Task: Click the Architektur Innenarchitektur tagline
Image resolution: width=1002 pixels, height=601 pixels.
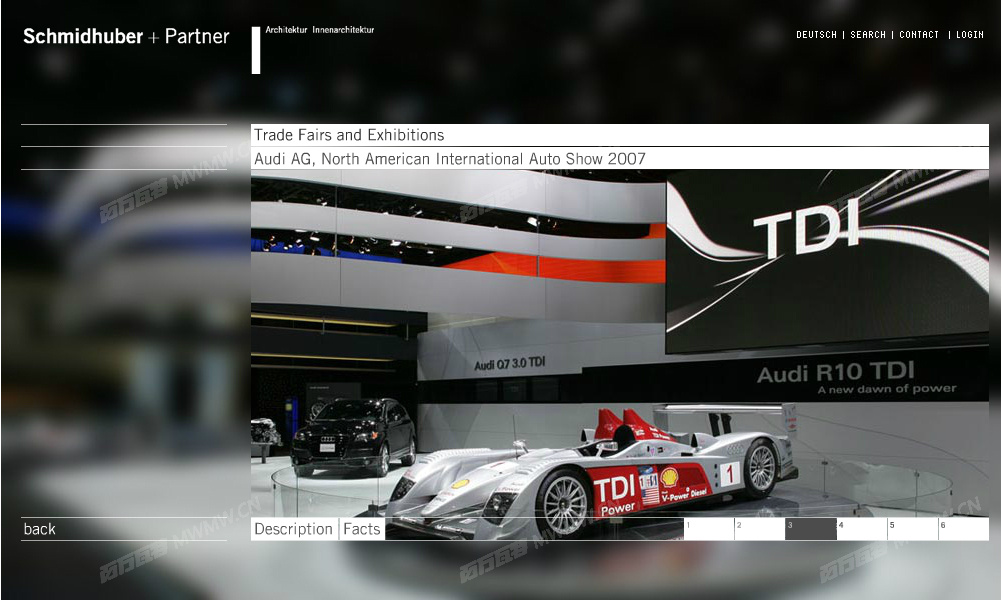Action: (x=320, y=29)
